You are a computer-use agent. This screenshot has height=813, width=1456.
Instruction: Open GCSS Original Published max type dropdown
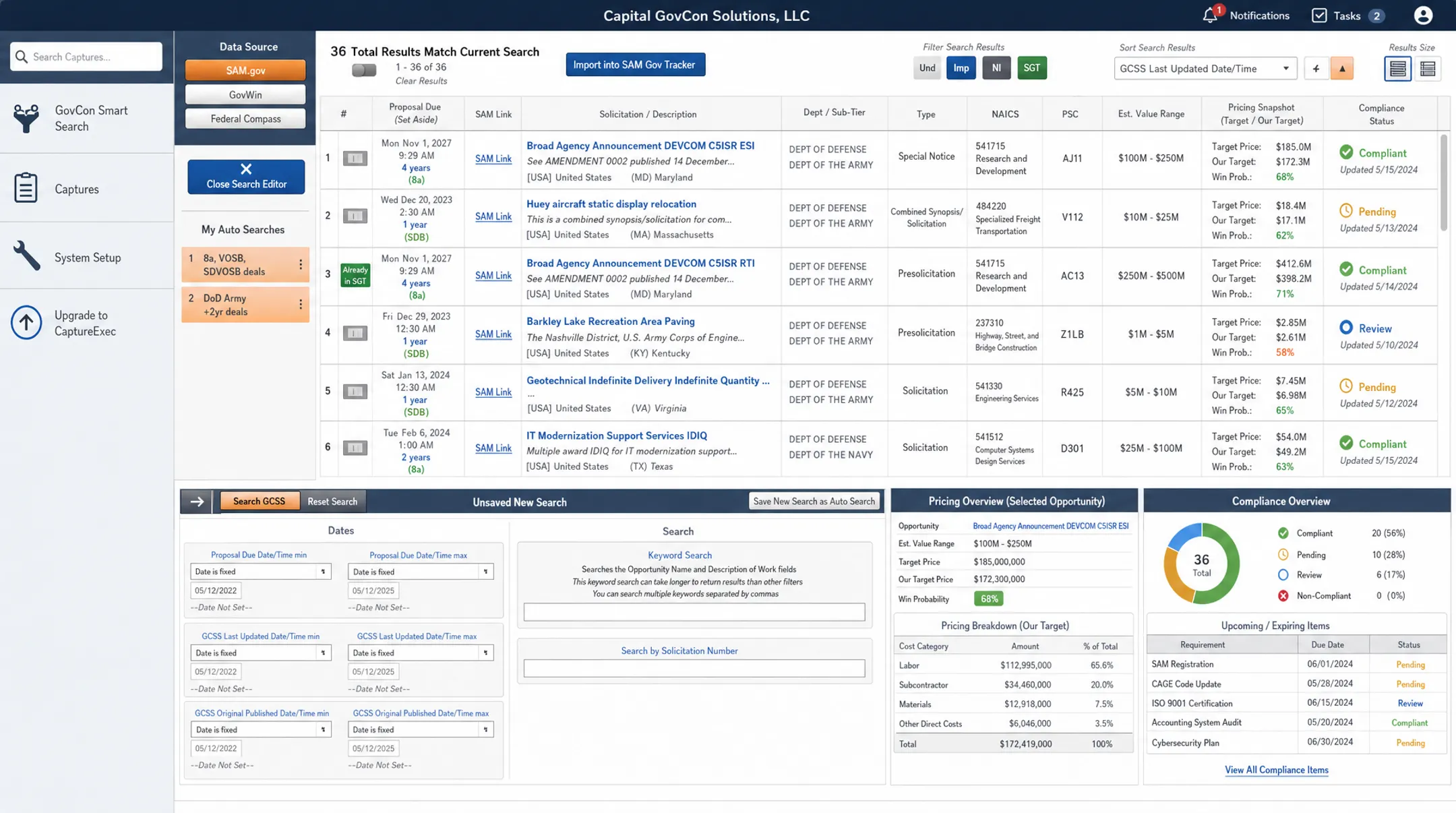click(x=421, y=729)
